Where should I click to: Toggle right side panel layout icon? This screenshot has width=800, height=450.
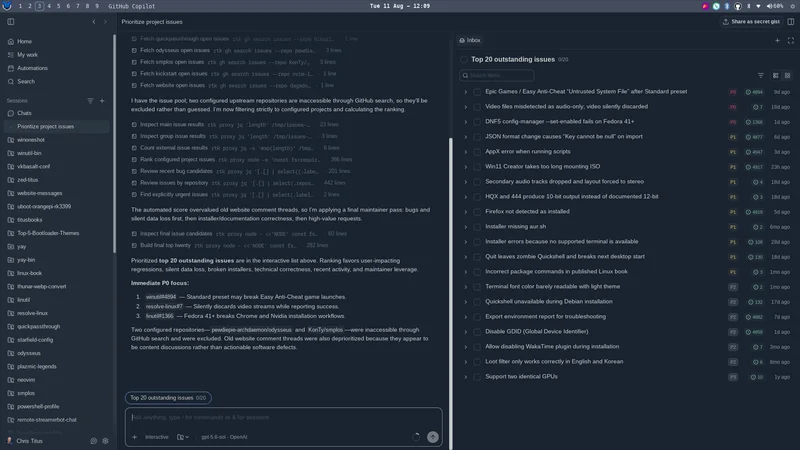click(791, 22)
